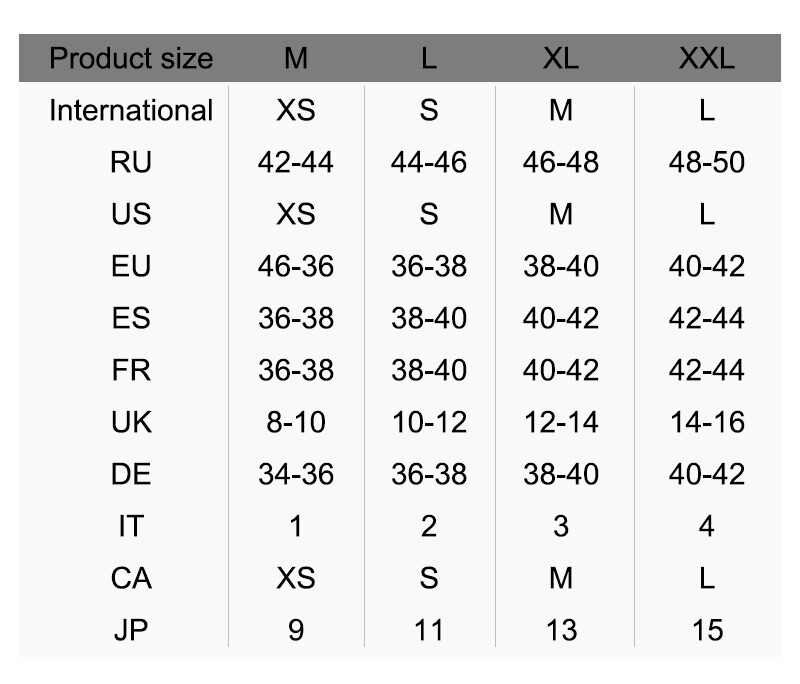Click the RU size 42-44 cell
800x684 pixels.
296,162
